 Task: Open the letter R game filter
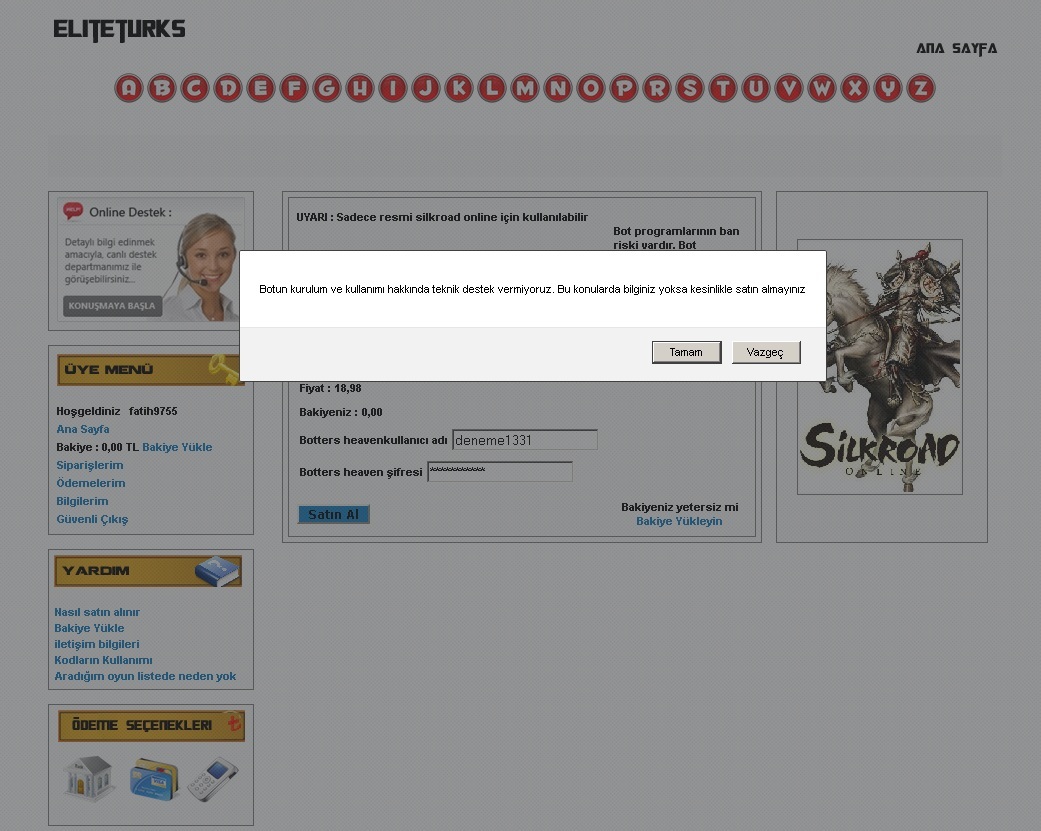coord(657,88)
